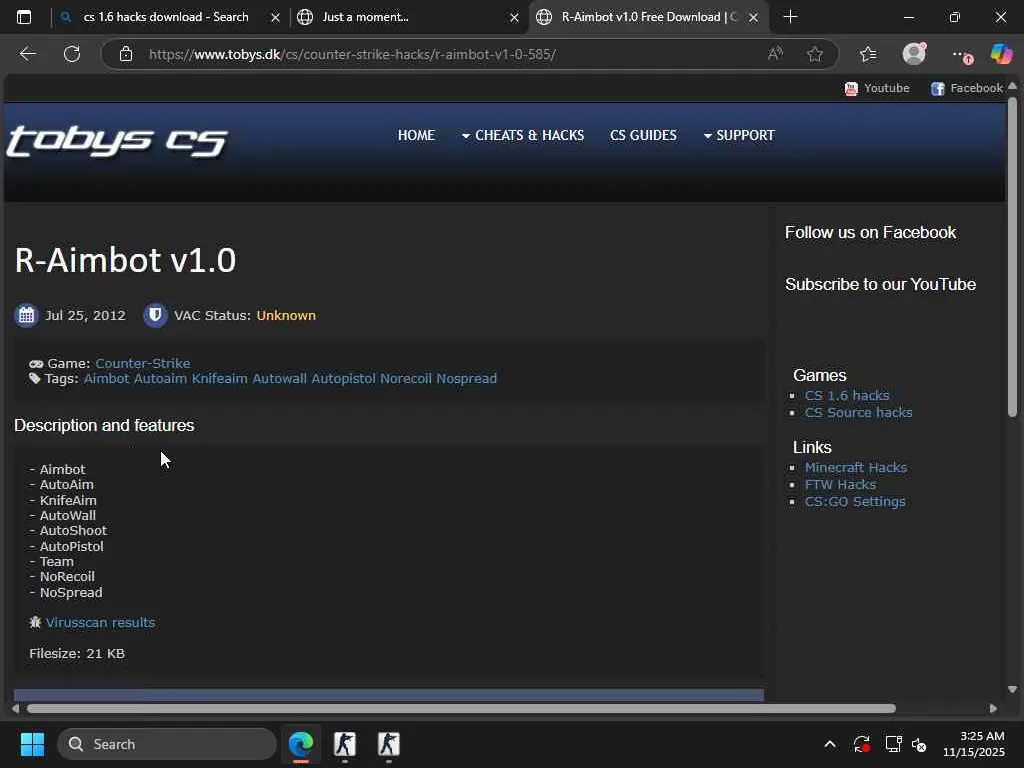1024x768 pixels.
Task: Select the Autowall tag link
Action: click(279, 378)
